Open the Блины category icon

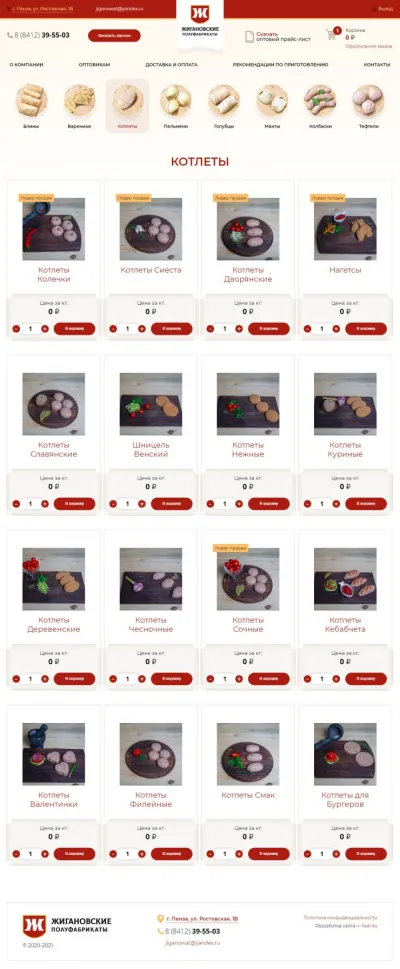pos(31,100)
